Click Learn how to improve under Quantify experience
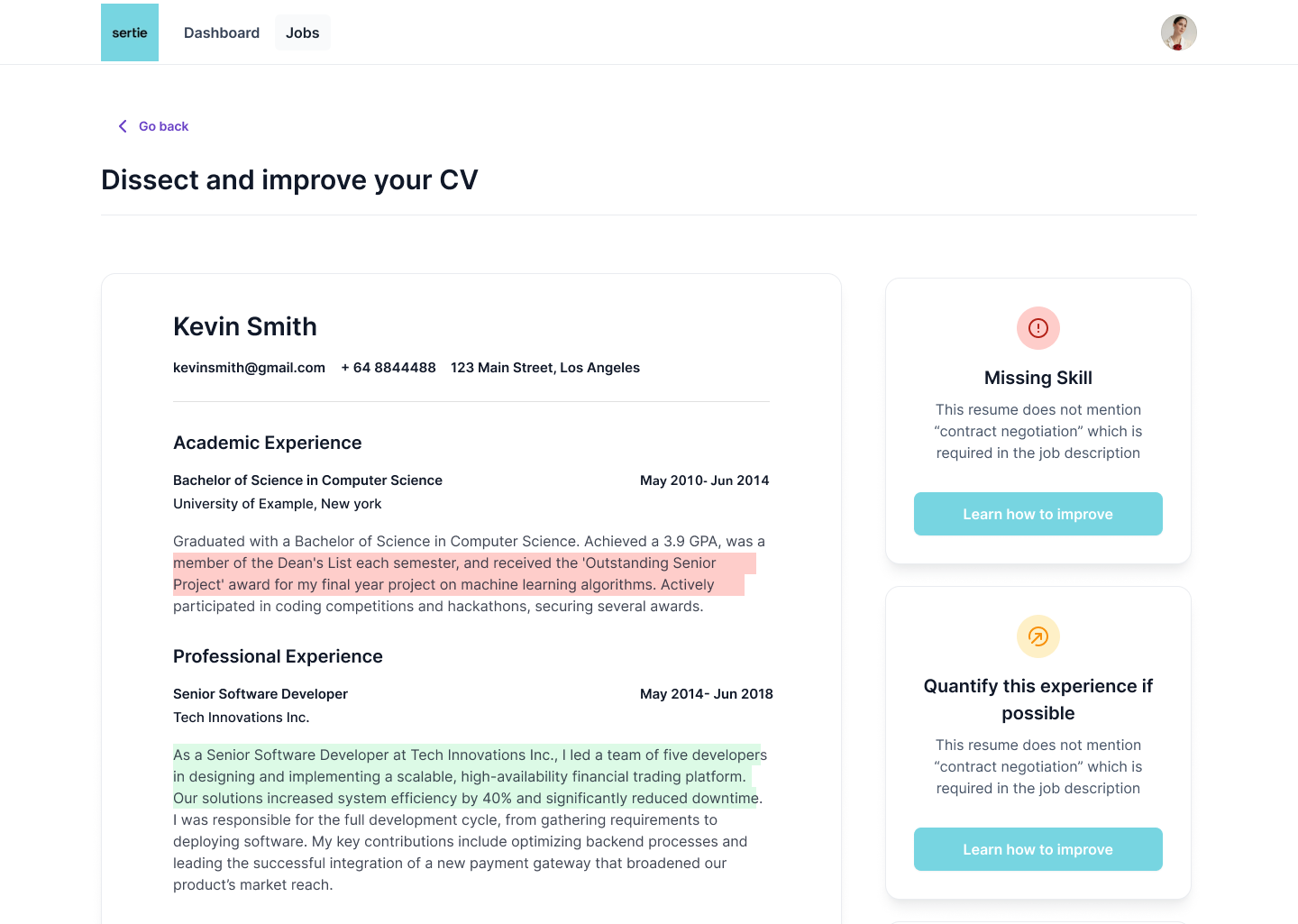 pos(1037,849)
